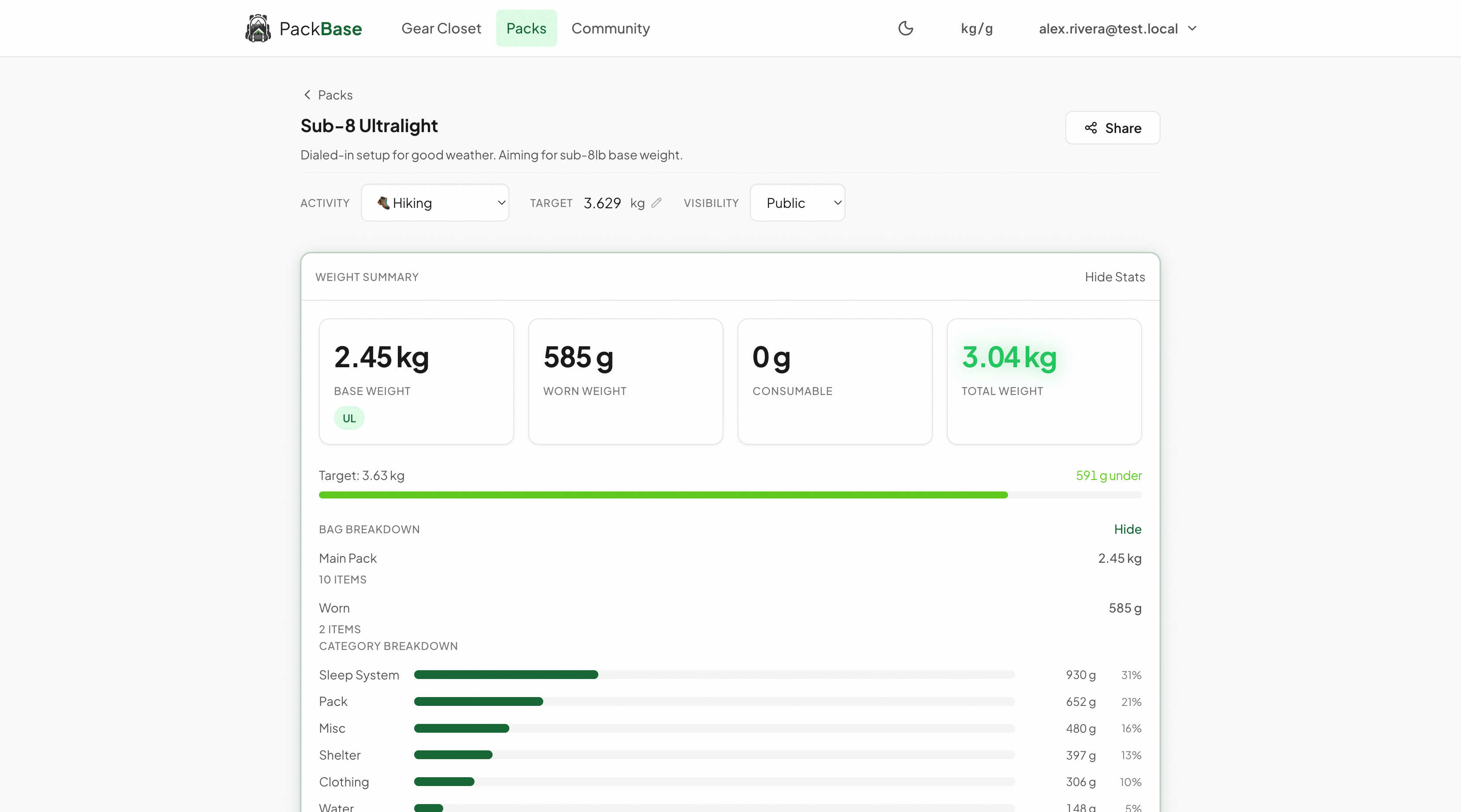Click the 585 g Worn Weight card
Image resolution: width=1461 pixels, height=812 pixels.
pos(626,381)
